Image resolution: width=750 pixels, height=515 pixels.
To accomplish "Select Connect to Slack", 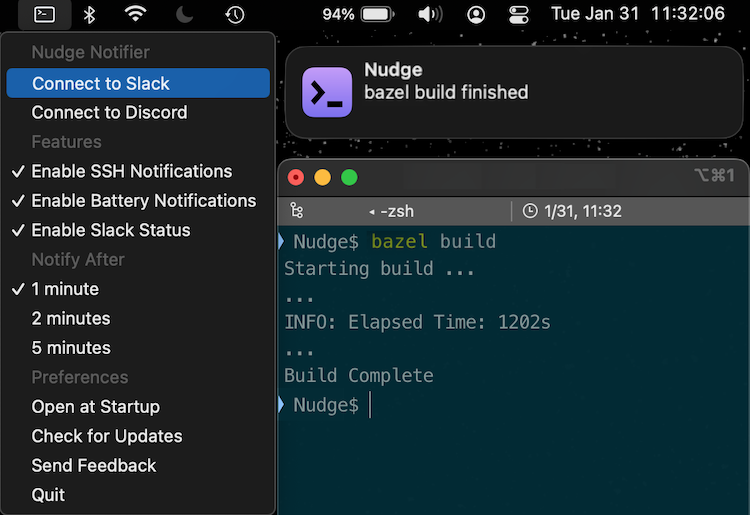I will point(138,83).
